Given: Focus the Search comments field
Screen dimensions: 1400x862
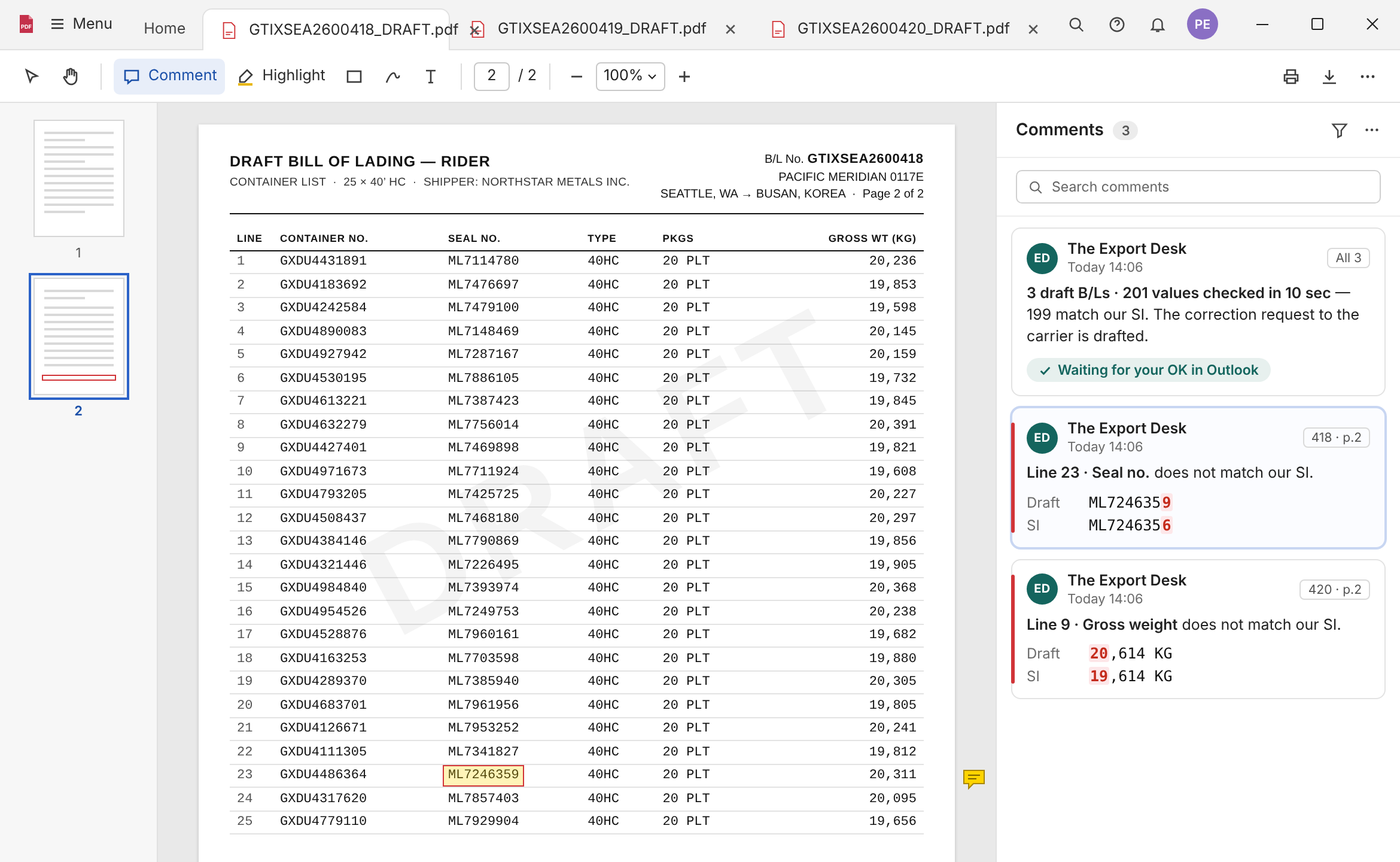Looking at the screenshot, I should 1198,187.
